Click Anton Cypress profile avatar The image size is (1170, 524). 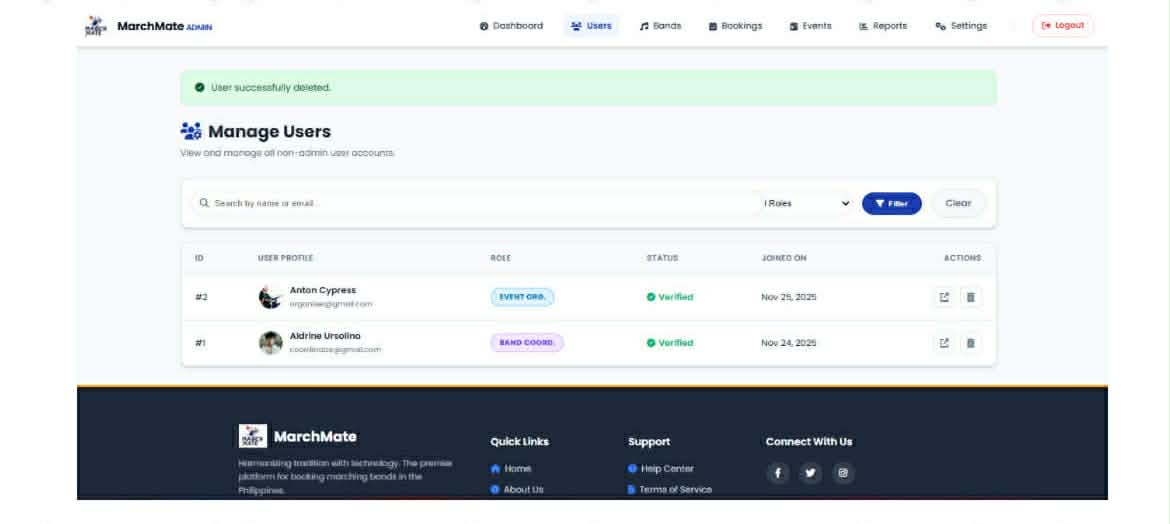click(x=270, y=297)
